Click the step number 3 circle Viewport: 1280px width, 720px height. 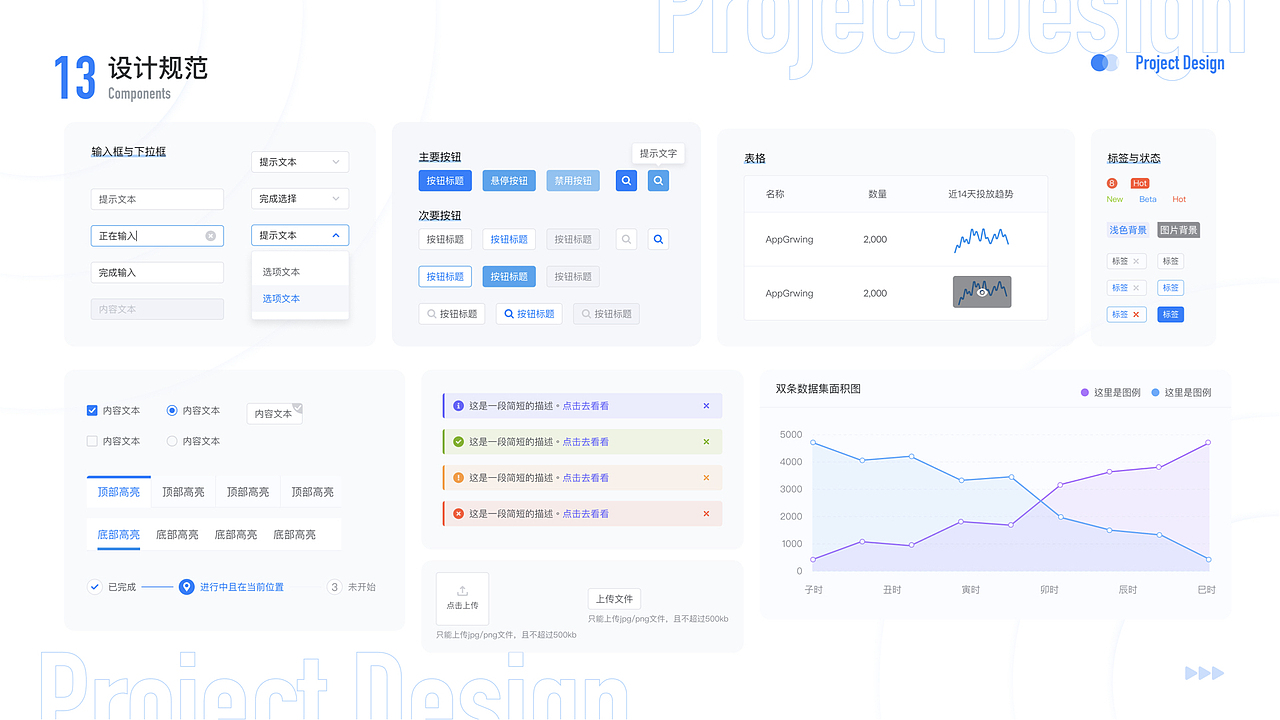[335, 587]
